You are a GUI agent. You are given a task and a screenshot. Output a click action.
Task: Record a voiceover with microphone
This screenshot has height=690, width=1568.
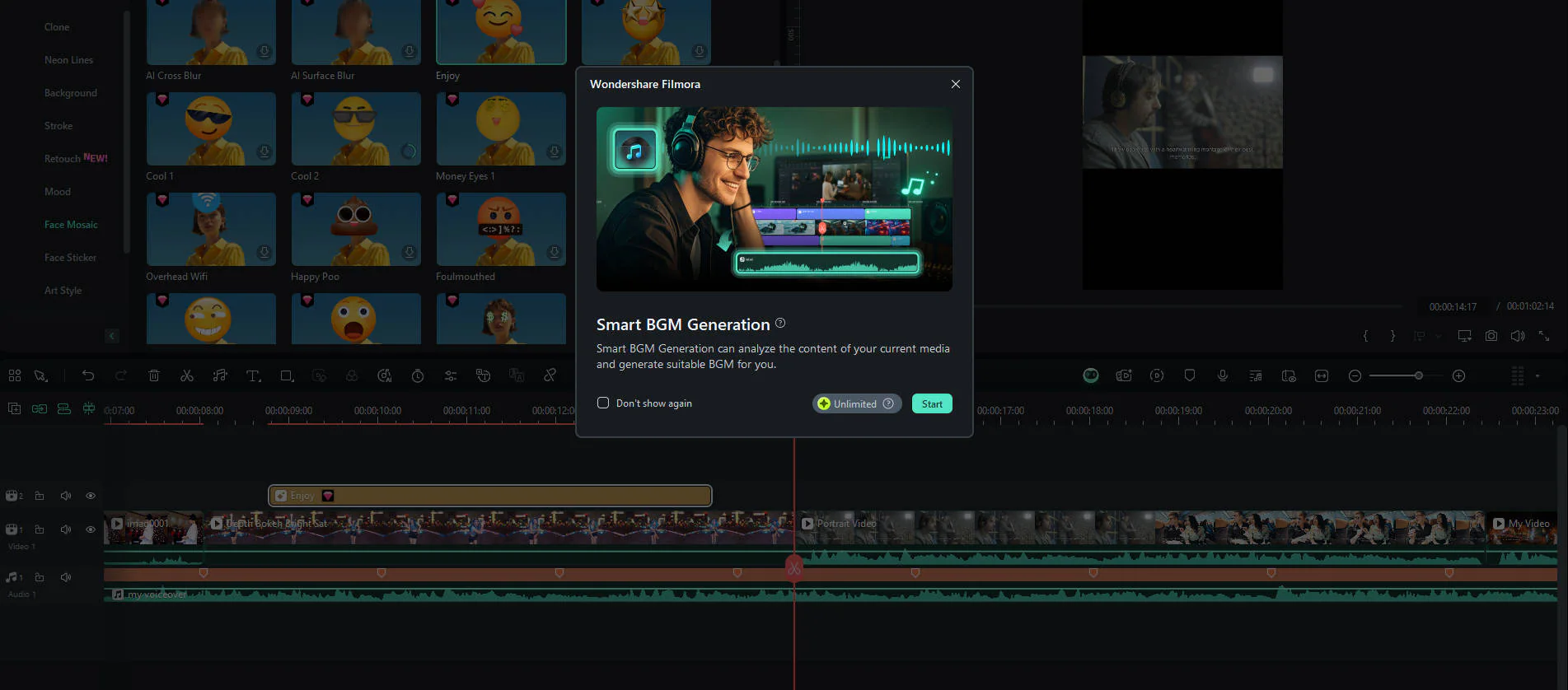[1223, 375]
